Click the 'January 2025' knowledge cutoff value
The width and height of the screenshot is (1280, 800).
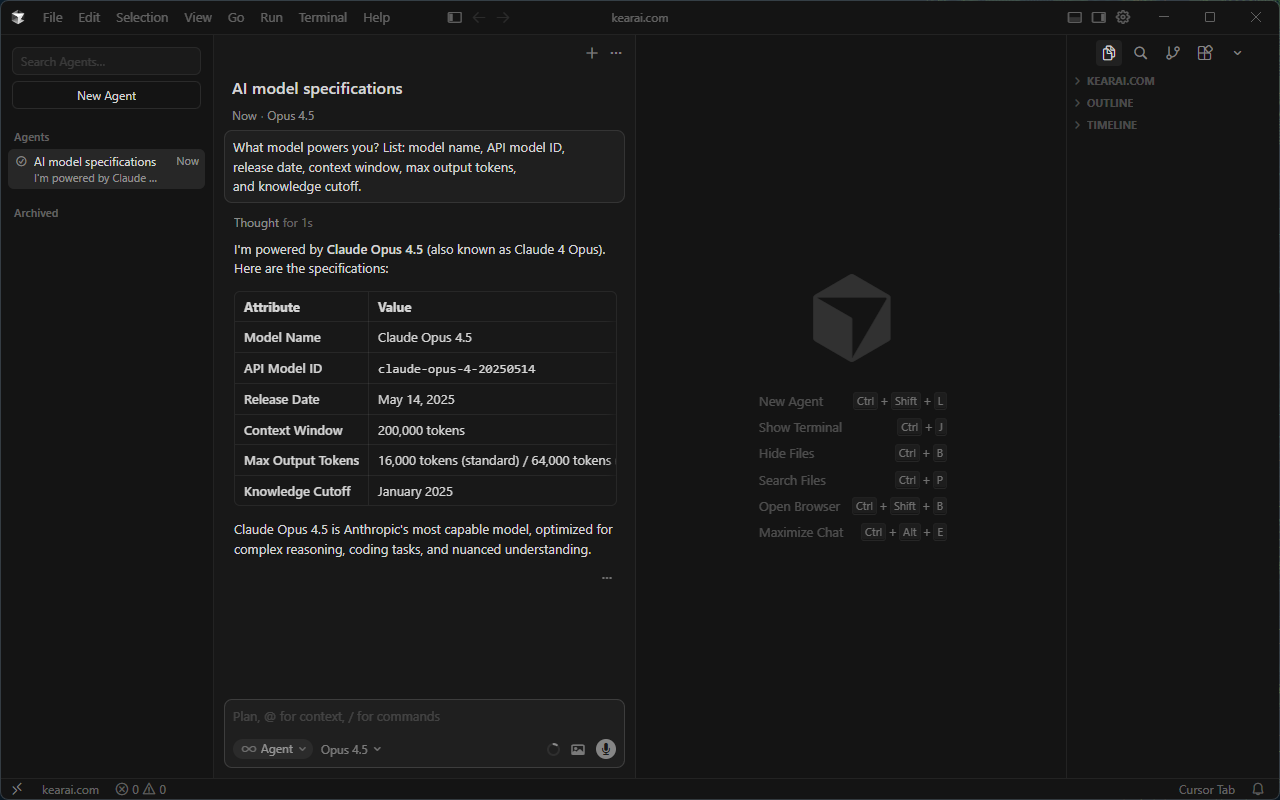(x=415, y=491)
